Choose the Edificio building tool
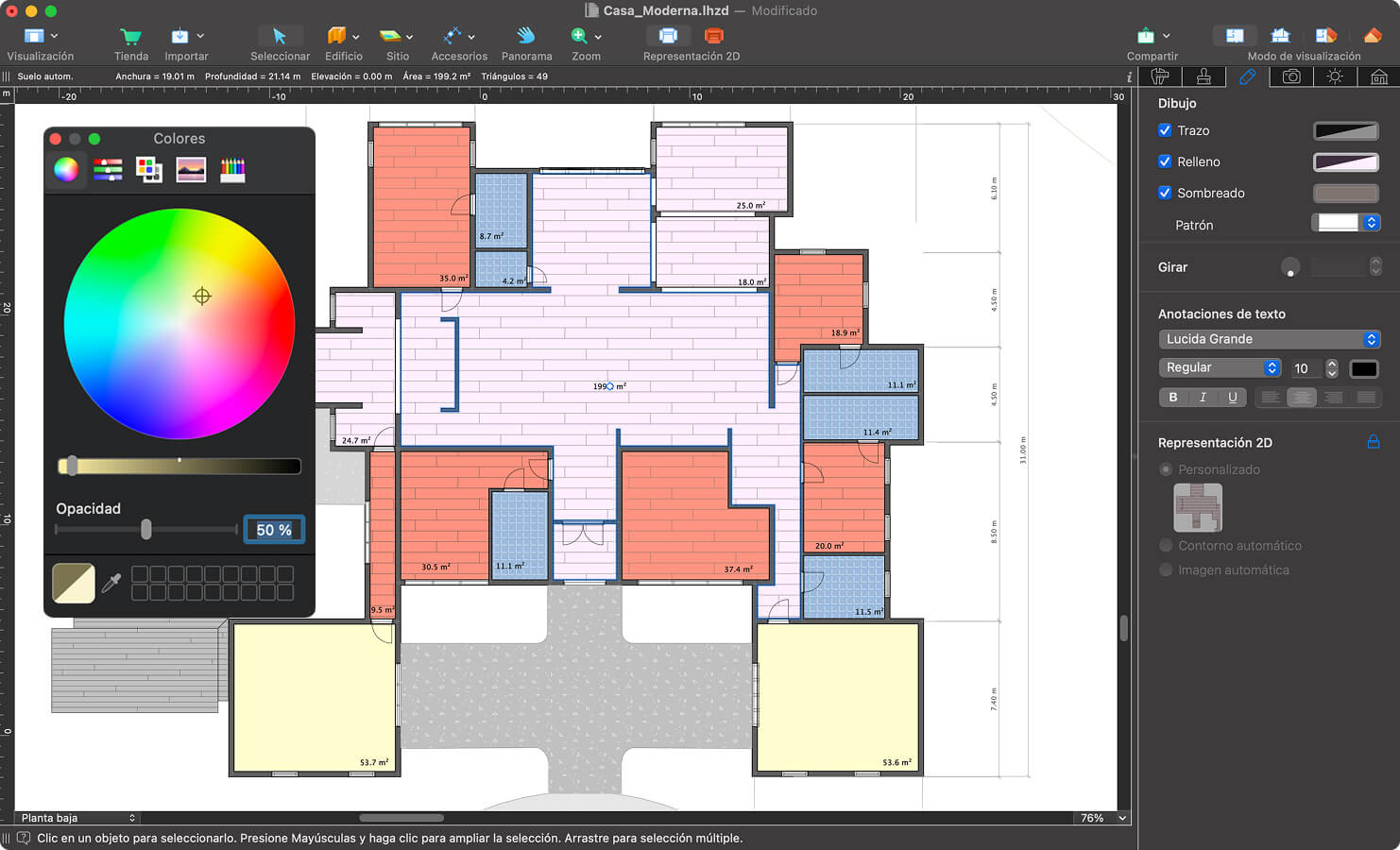This screenshot has height=850, width=1400. pyautogui.click(x=336, y=36)
